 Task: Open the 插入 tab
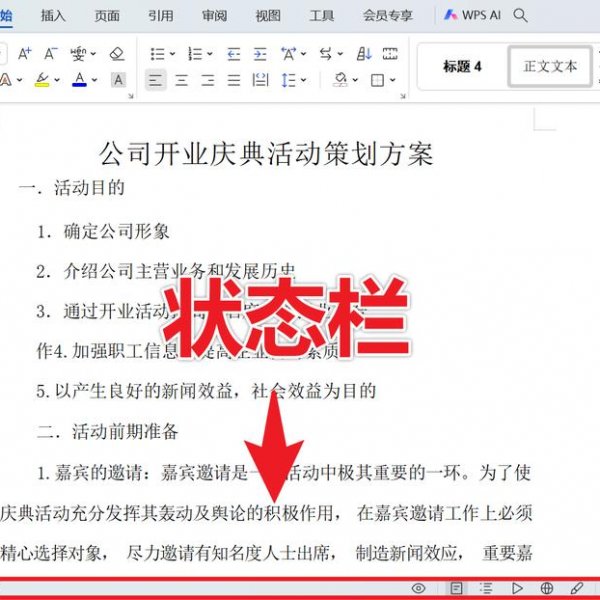tap(53, 16)
